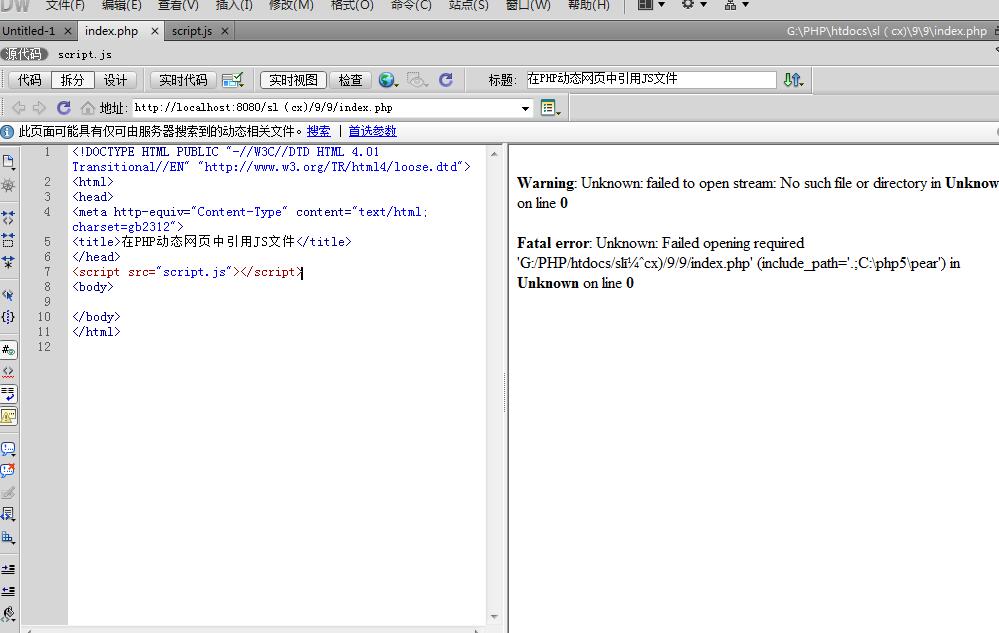Click apply comment icon
This screenshot has width=999, height=633.
(x=8, y=449)
